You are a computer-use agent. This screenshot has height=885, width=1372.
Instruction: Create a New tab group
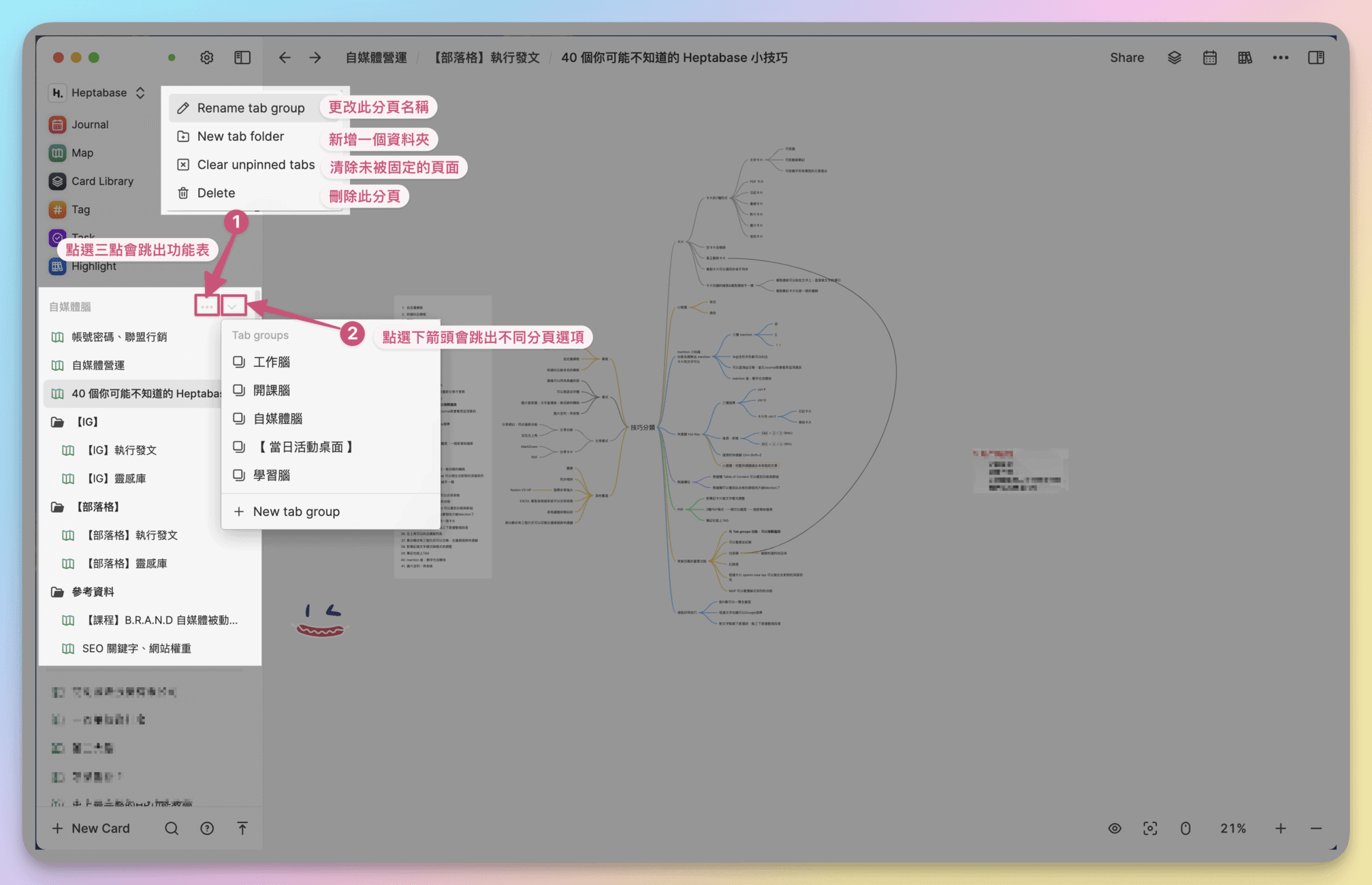[331, 512]
